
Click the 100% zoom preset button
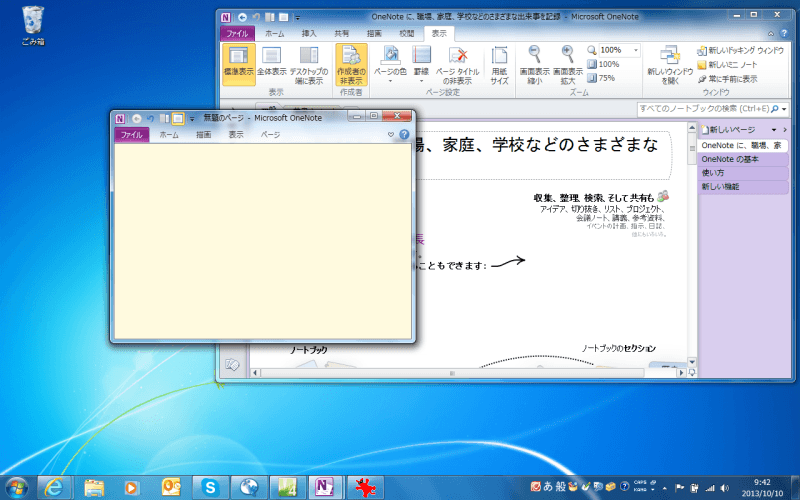coord(603,64)
